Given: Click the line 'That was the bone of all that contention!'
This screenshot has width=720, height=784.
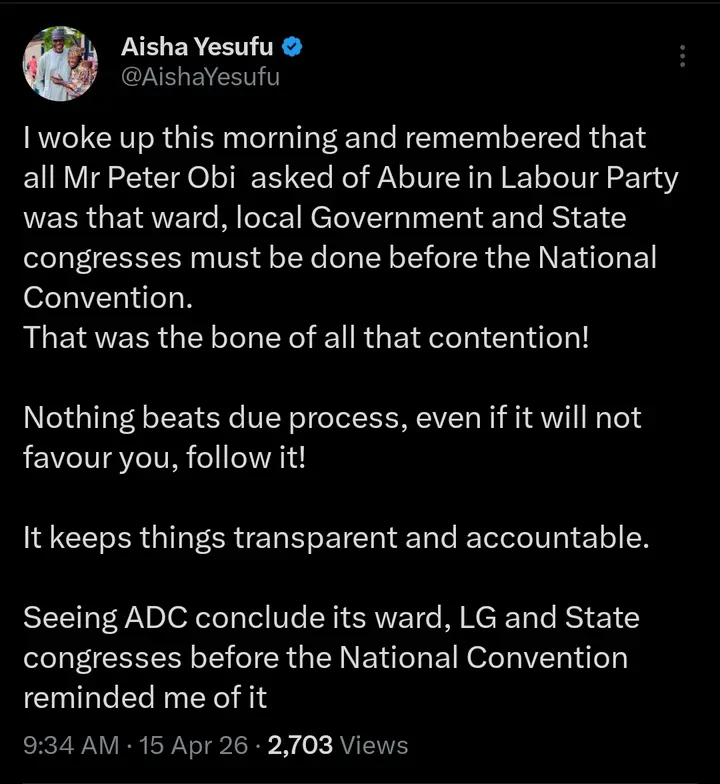Looking at the screenshot, I should tap(305, 337).
